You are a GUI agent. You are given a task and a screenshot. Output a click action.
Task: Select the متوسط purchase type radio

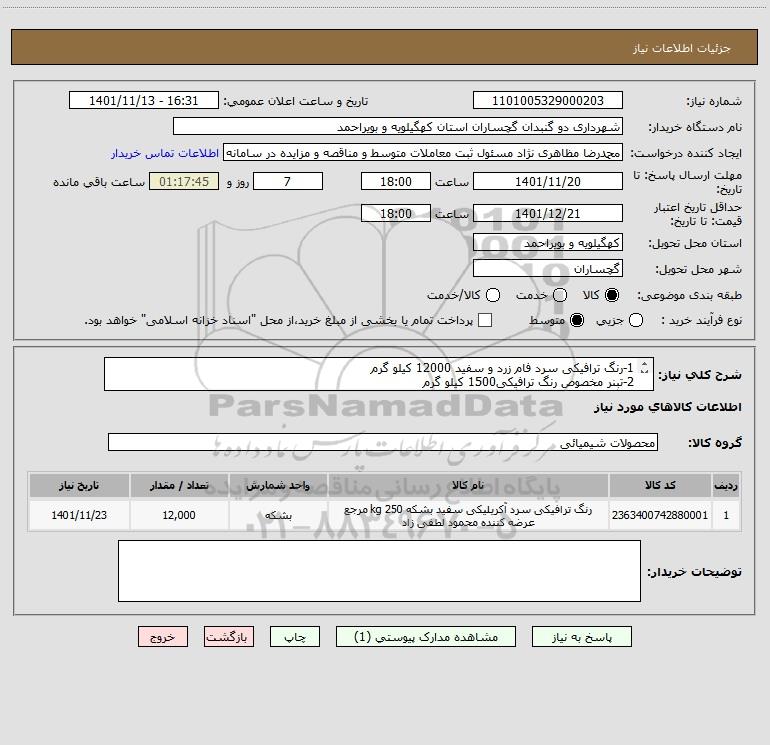[x=577, y=320]
